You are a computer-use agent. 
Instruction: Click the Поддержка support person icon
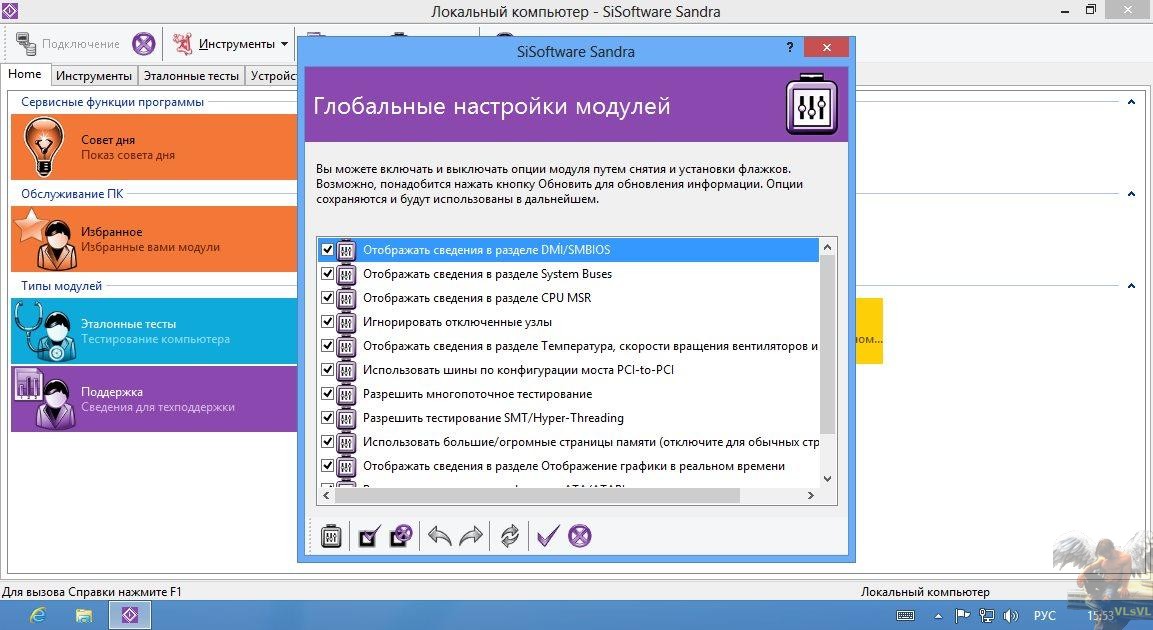pyautogui.click(x=46, y=398)
